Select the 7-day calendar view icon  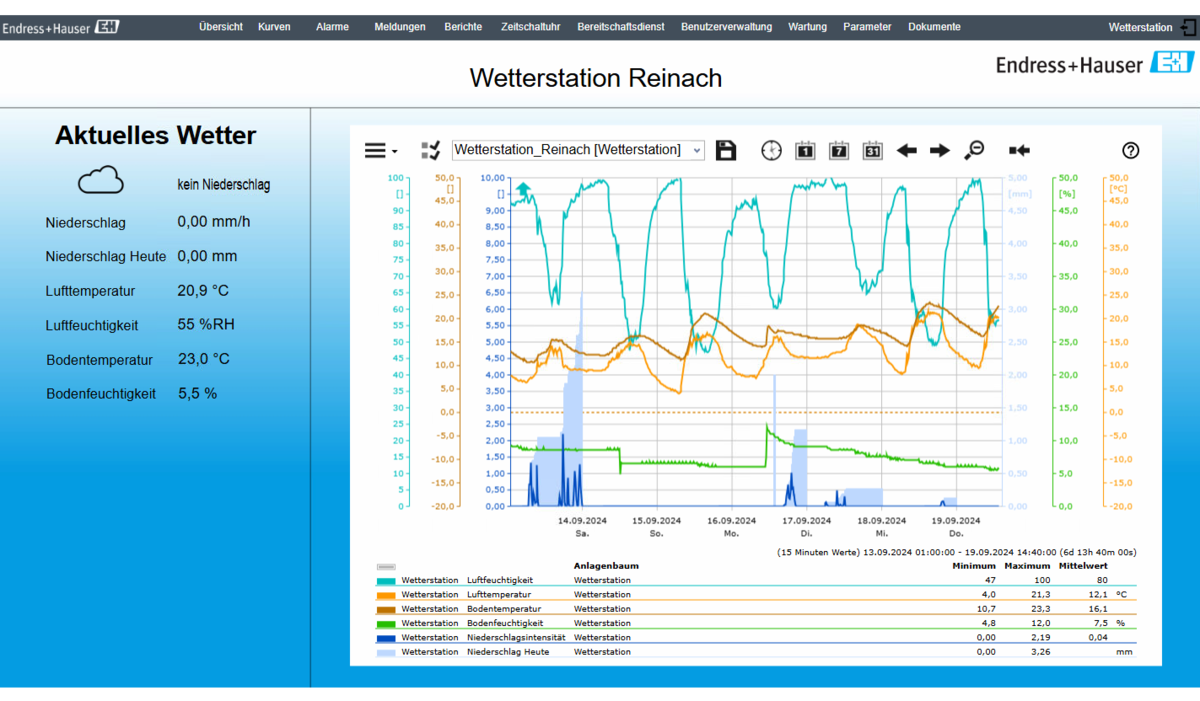coord(839,150)
